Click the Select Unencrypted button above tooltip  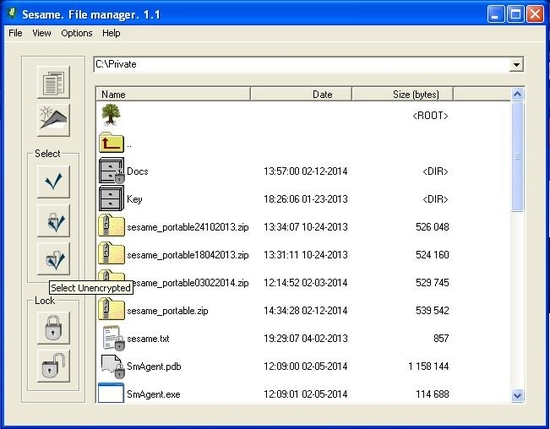54,259
